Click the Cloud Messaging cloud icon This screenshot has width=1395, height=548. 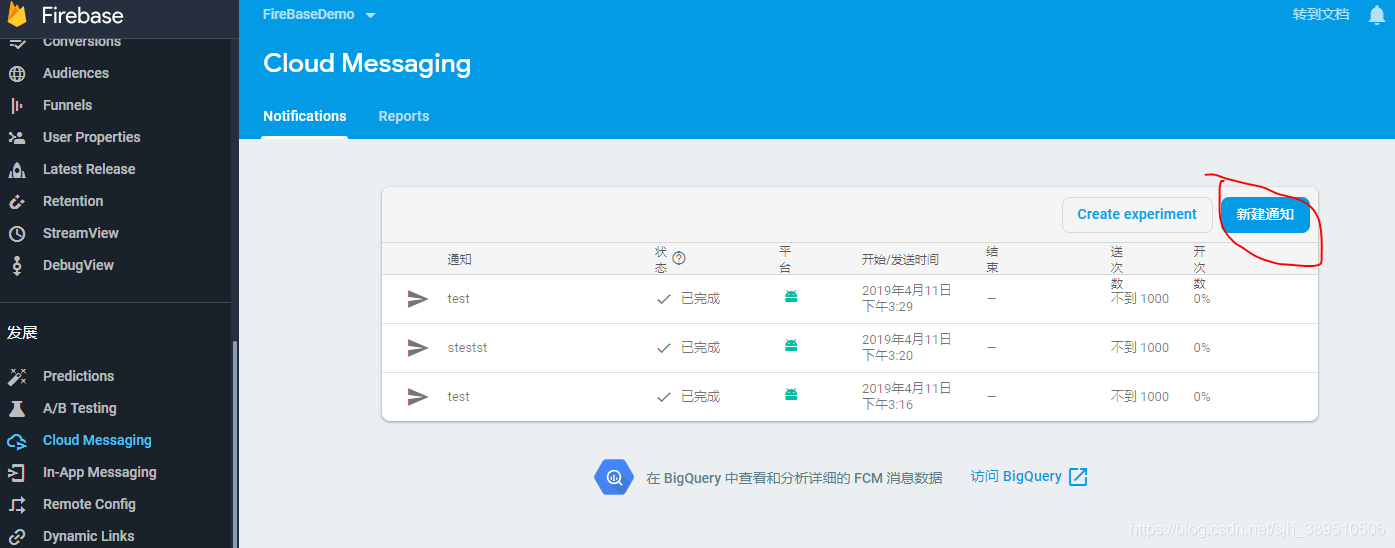click(17, 440)
